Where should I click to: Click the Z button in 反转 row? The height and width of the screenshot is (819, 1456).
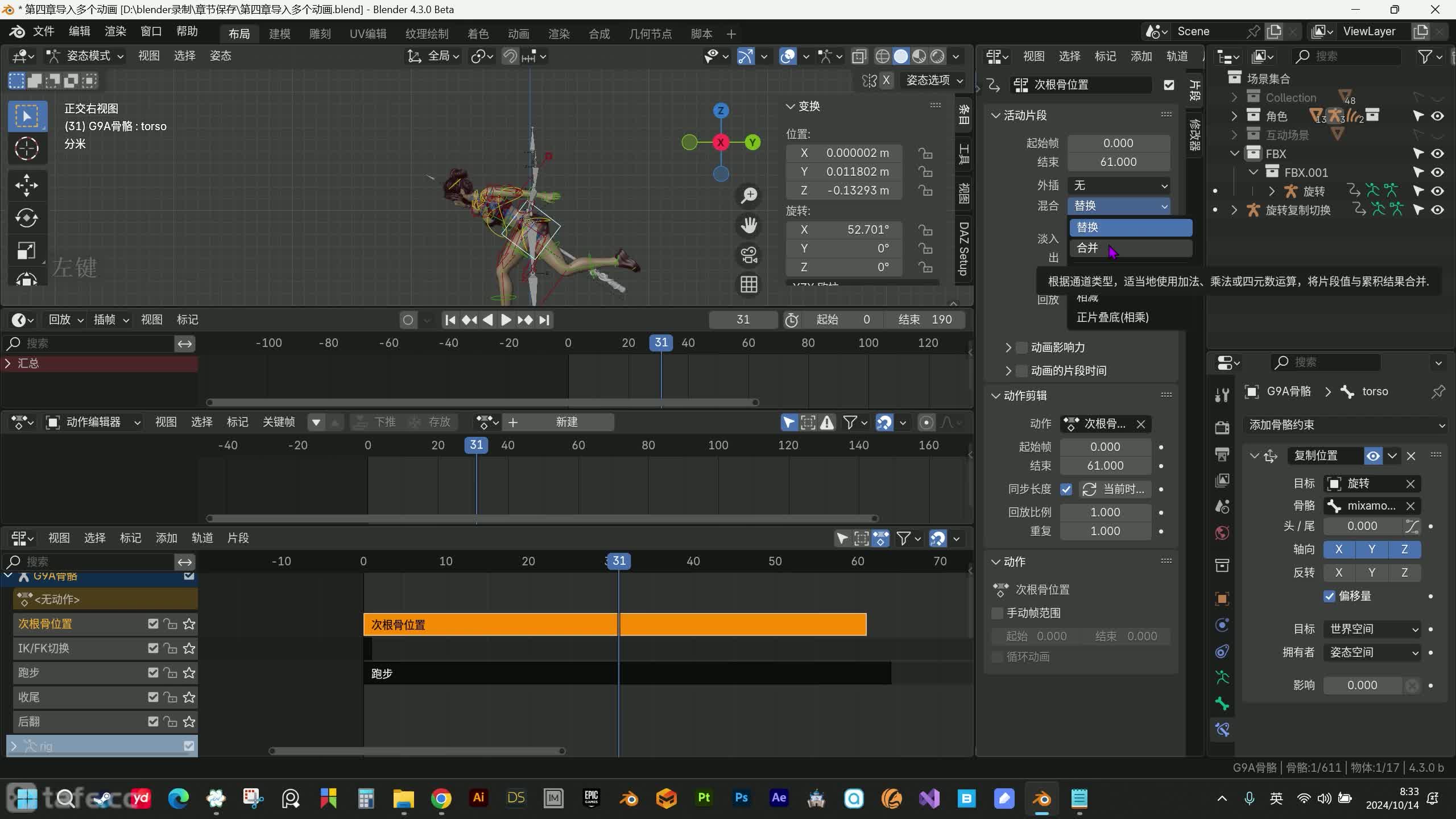(1404, 573)
